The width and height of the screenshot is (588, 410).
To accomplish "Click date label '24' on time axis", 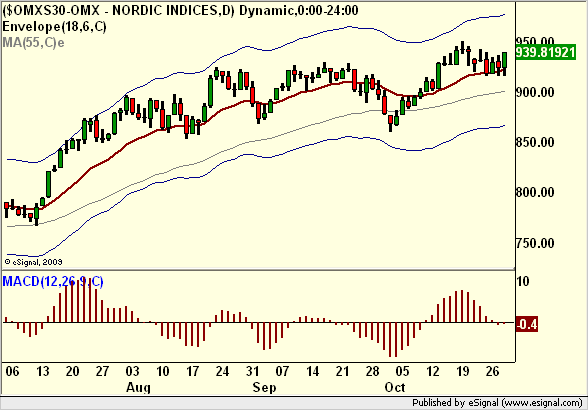I will click(222, 371).
